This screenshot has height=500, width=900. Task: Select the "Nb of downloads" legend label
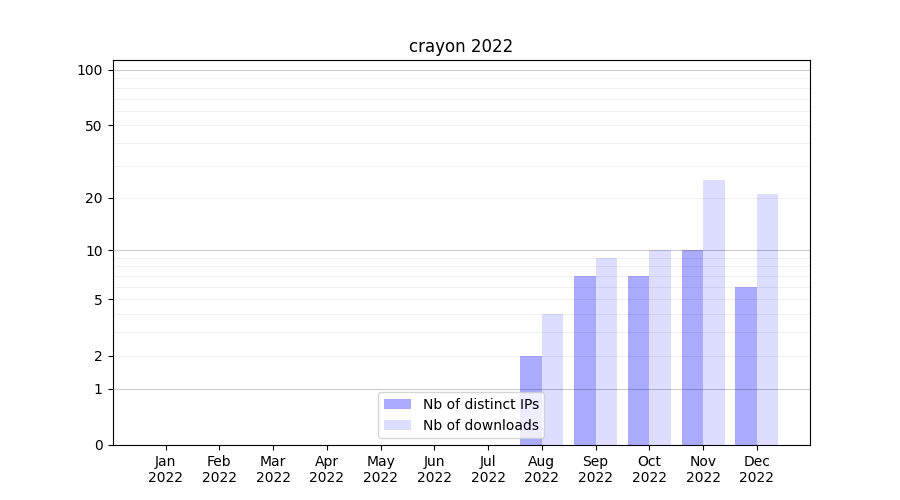[x=480, y=425]
